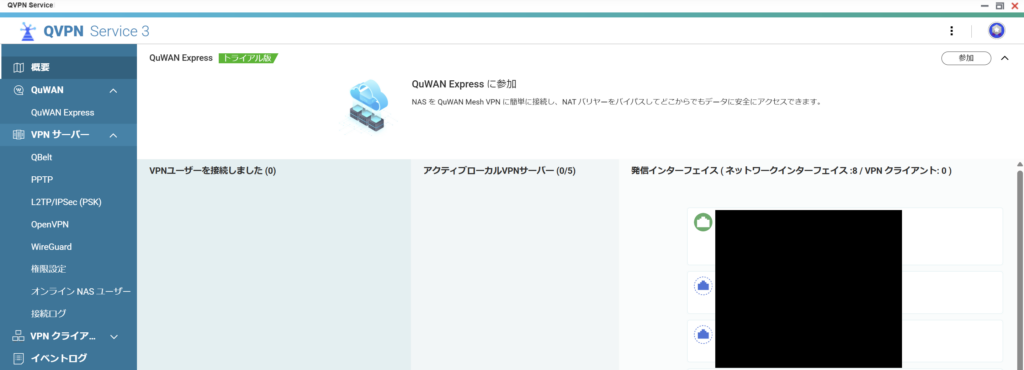Collapse the VPN サーバー sidebar section
This screenshot has height=370, width=1024.
[x=113, y=136]
